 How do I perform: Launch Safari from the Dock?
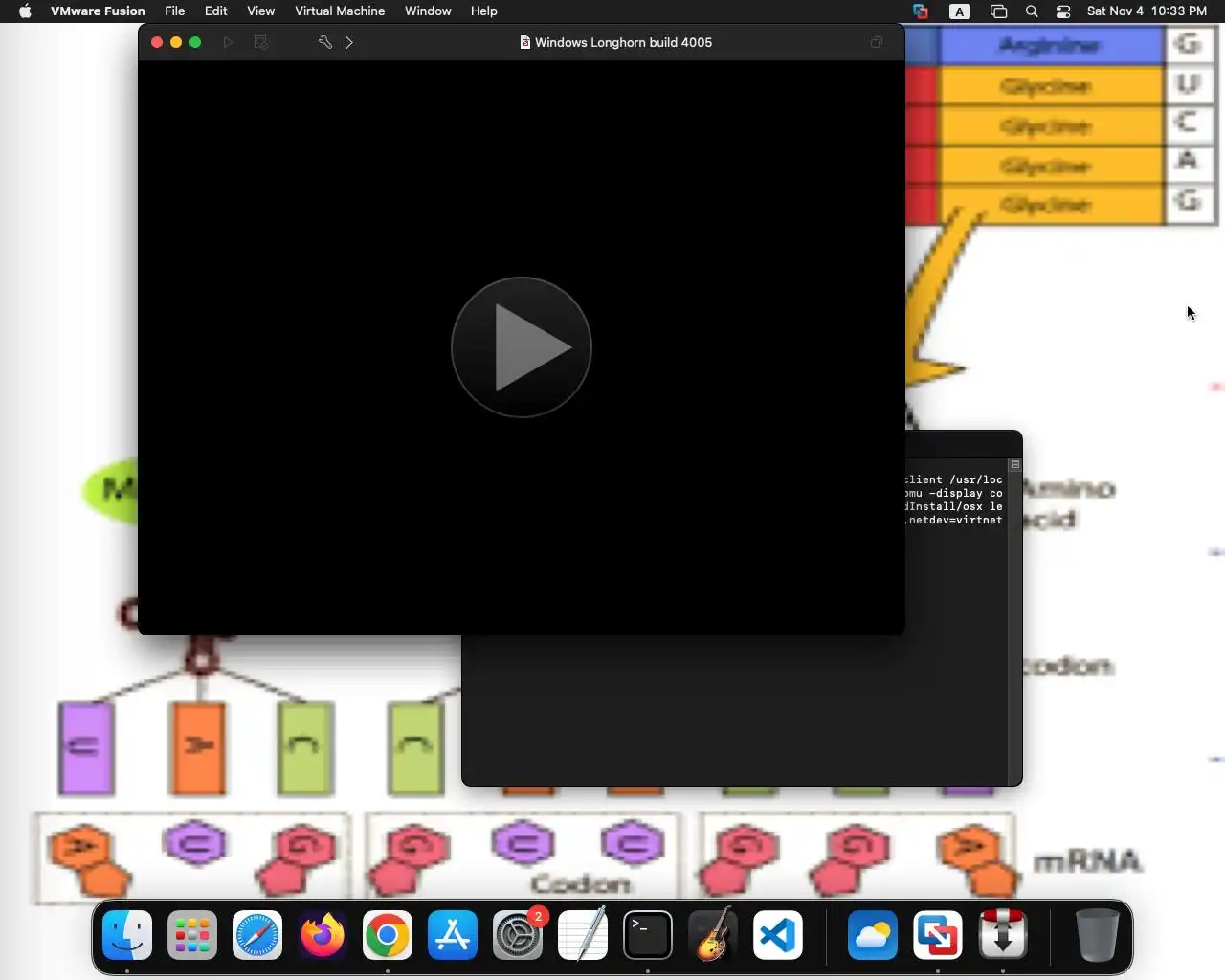257,935
